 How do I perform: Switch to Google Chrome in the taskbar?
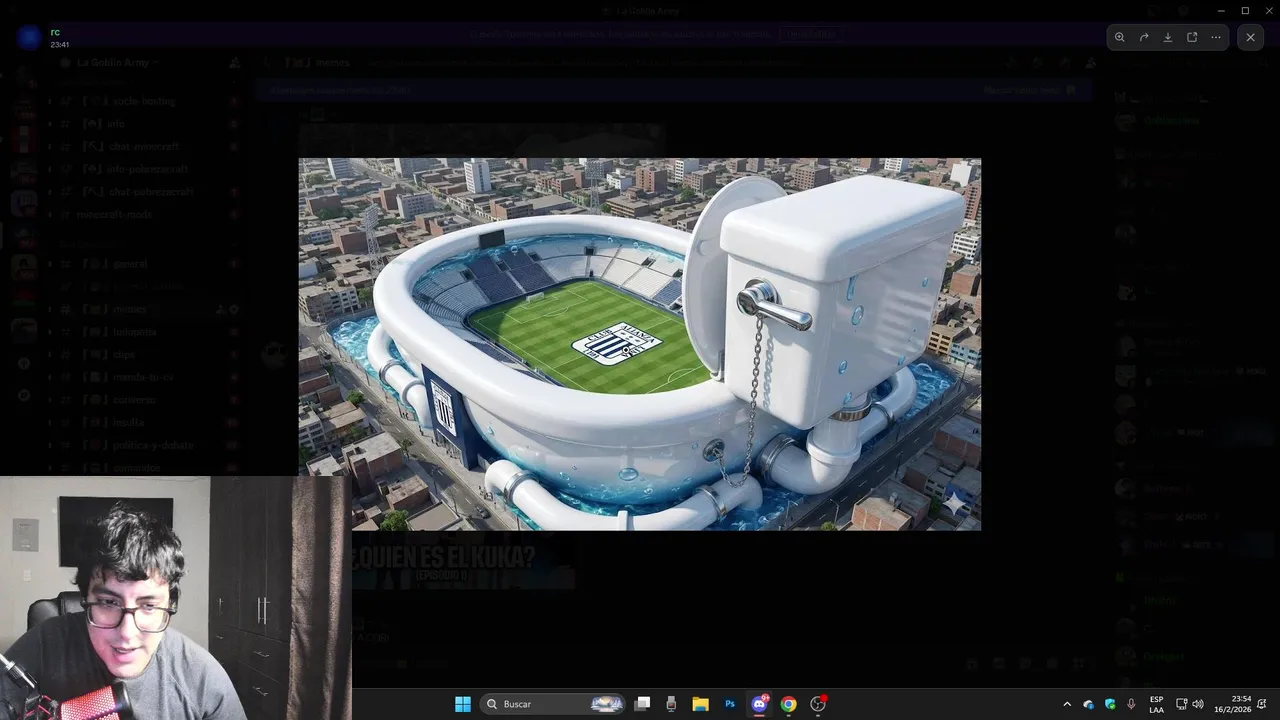(788, 704)
